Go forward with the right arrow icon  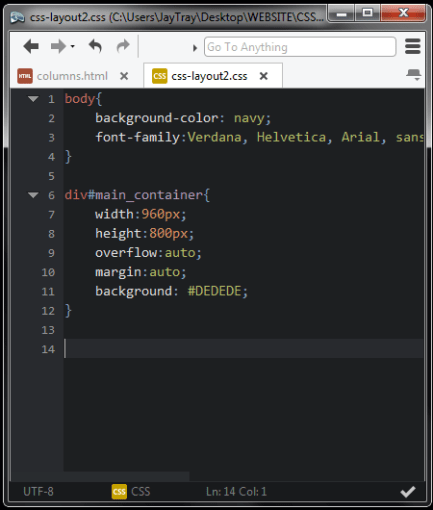coord(58,46)
